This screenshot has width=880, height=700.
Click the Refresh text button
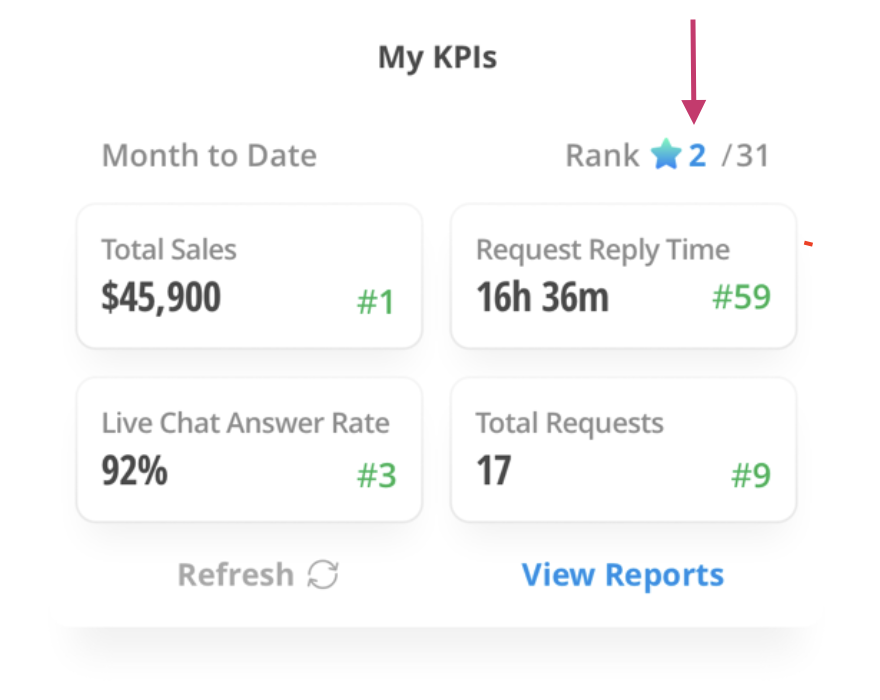[236, 575]
